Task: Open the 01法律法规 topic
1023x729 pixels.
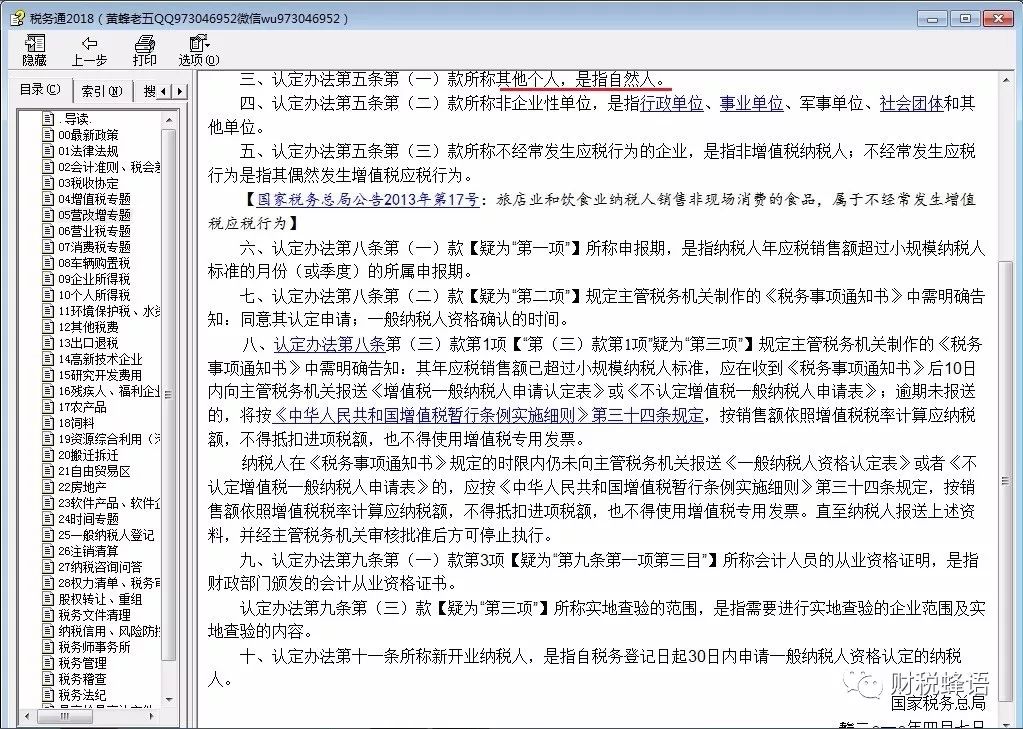Action: click(x=88, y=151)
